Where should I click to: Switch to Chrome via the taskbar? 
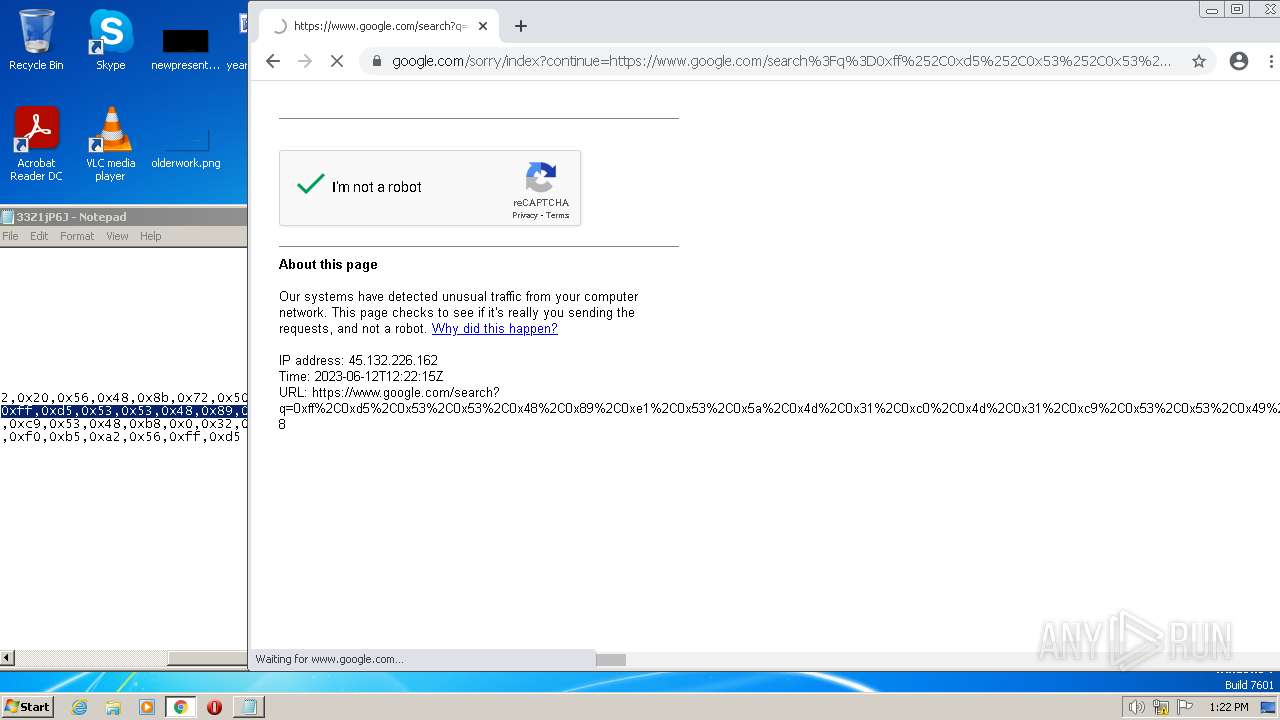[x=180, y=707]
